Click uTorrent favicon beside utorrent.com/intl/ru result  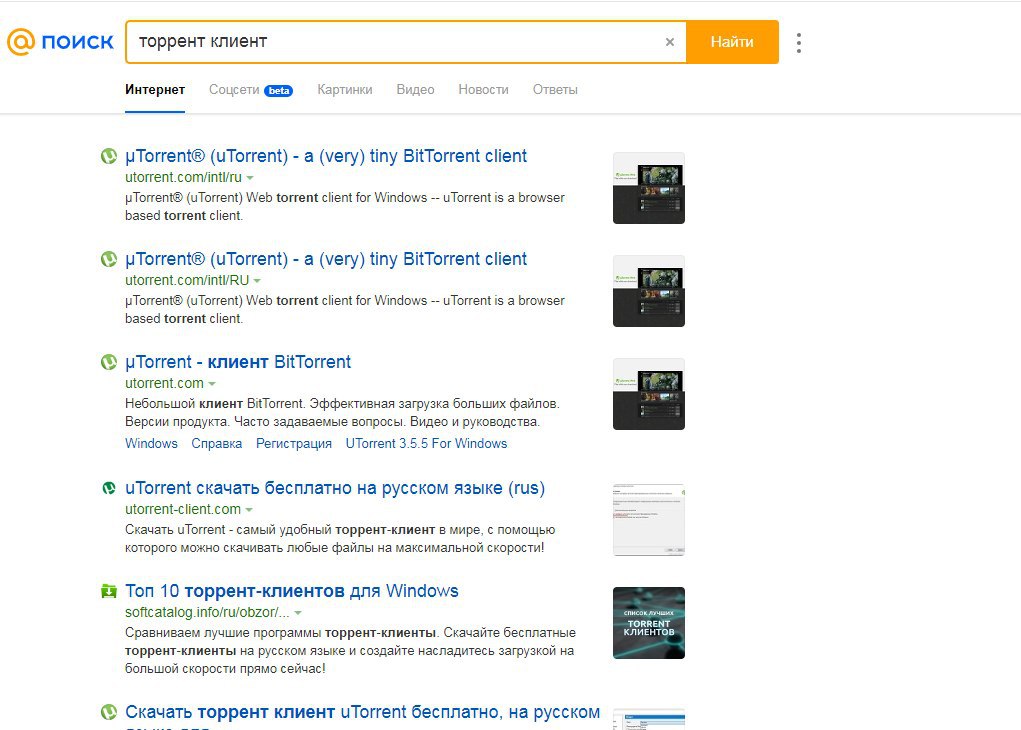[109, 156]
